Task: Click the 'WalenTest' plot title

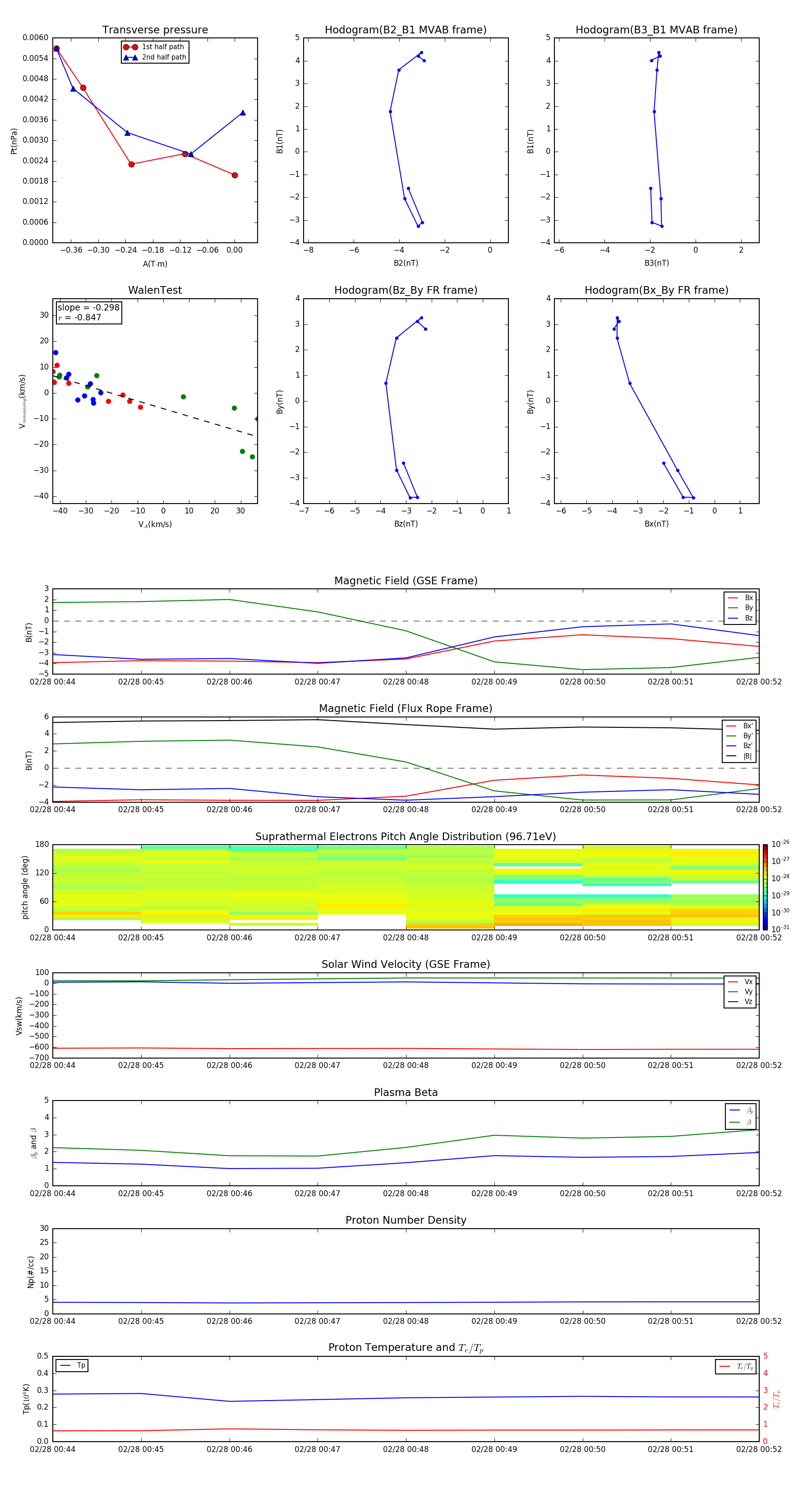Action: click(x=155, y=290)
